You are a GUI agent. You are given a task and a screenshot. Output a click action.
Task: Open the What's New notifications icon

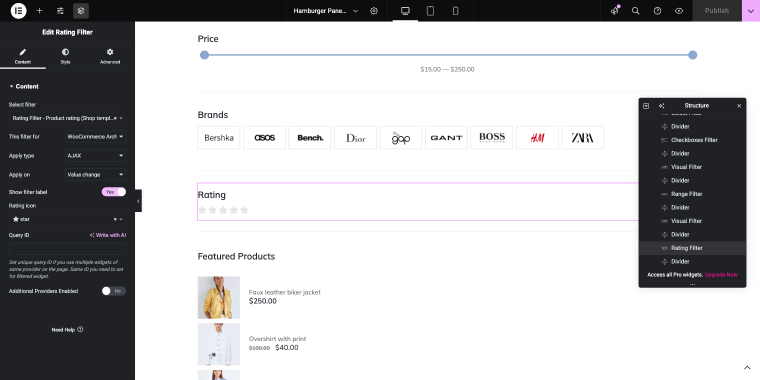coord(615,11)
